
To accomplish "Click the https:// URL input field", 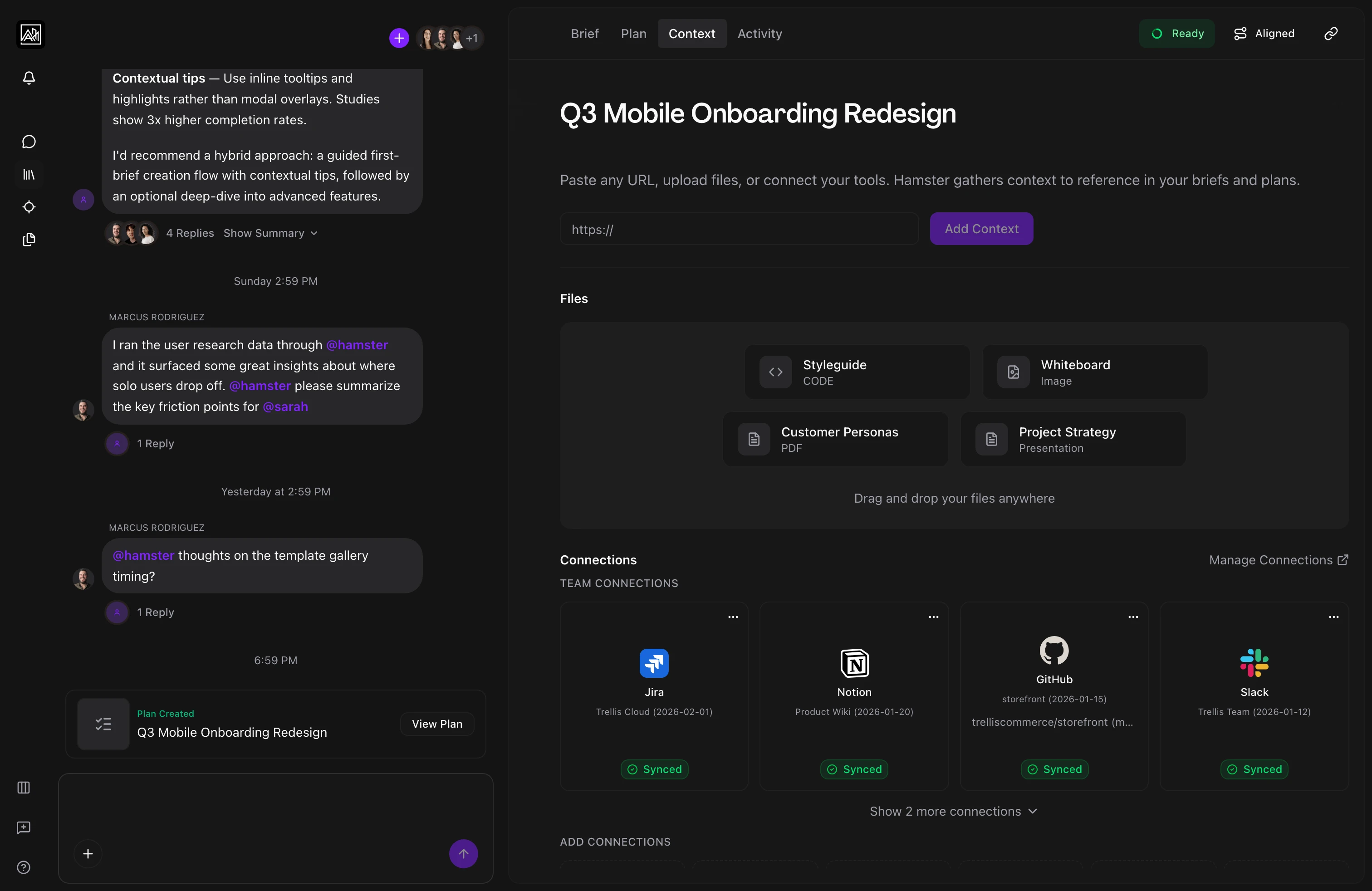I will 739,230.
